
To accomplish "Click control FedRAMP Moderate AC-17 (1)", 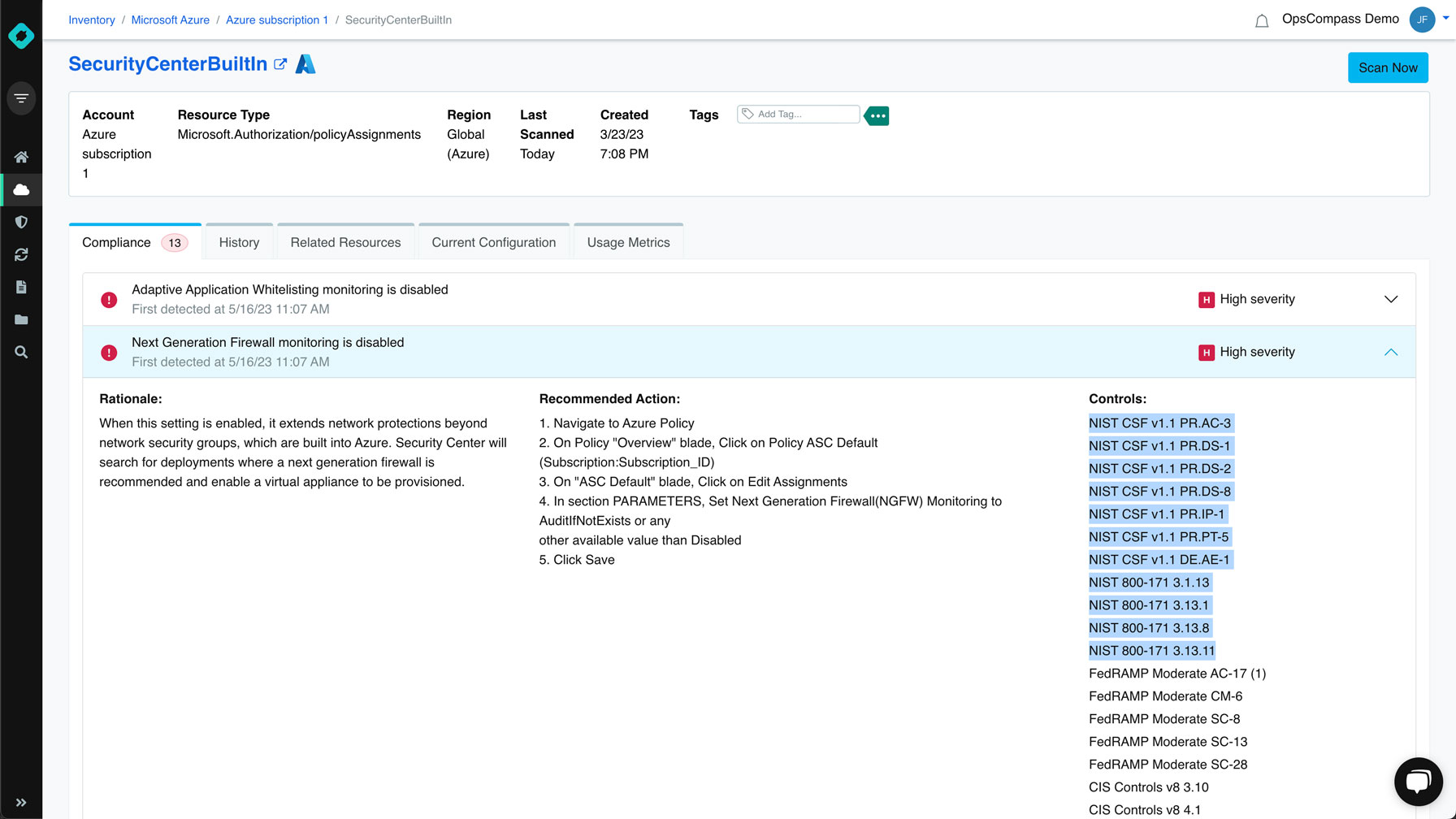I will (x=1177, y=674).
